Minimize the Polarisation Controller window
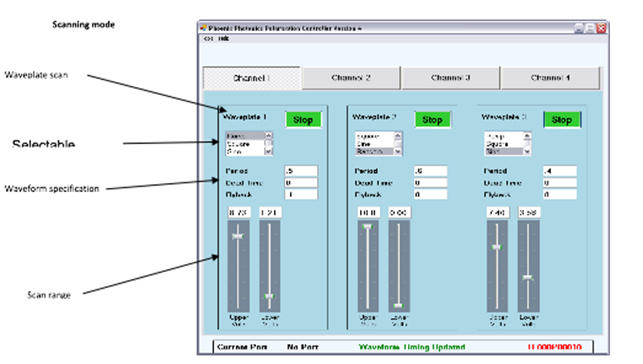 [579, 28]
